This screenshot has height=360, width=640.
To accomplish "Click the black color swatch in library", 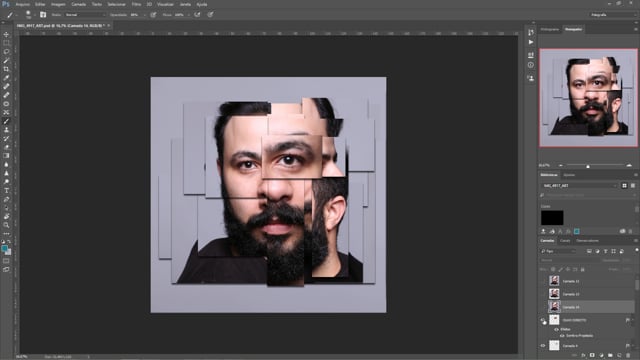I will point(552,218).
